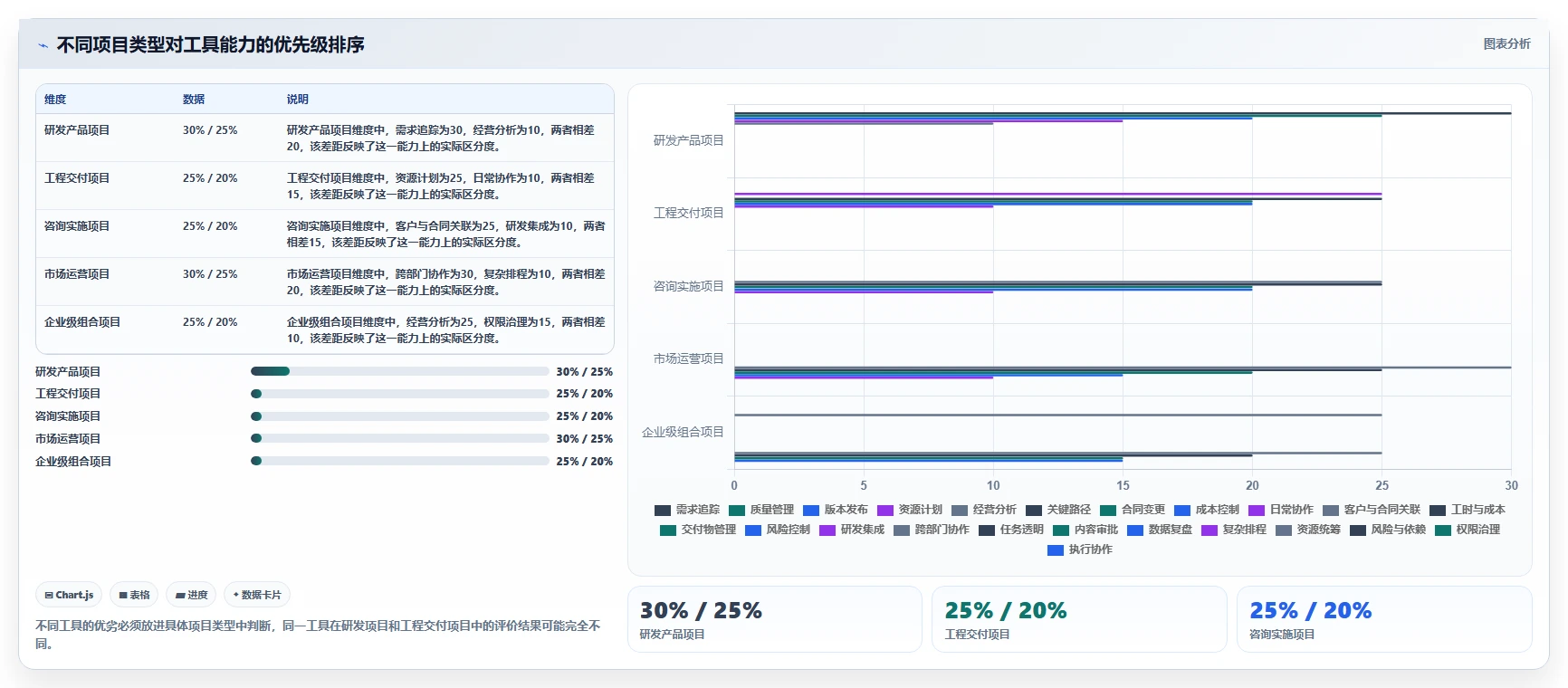
Task: Toggle the 版本发布 legend series
Action: pos(836,510)
